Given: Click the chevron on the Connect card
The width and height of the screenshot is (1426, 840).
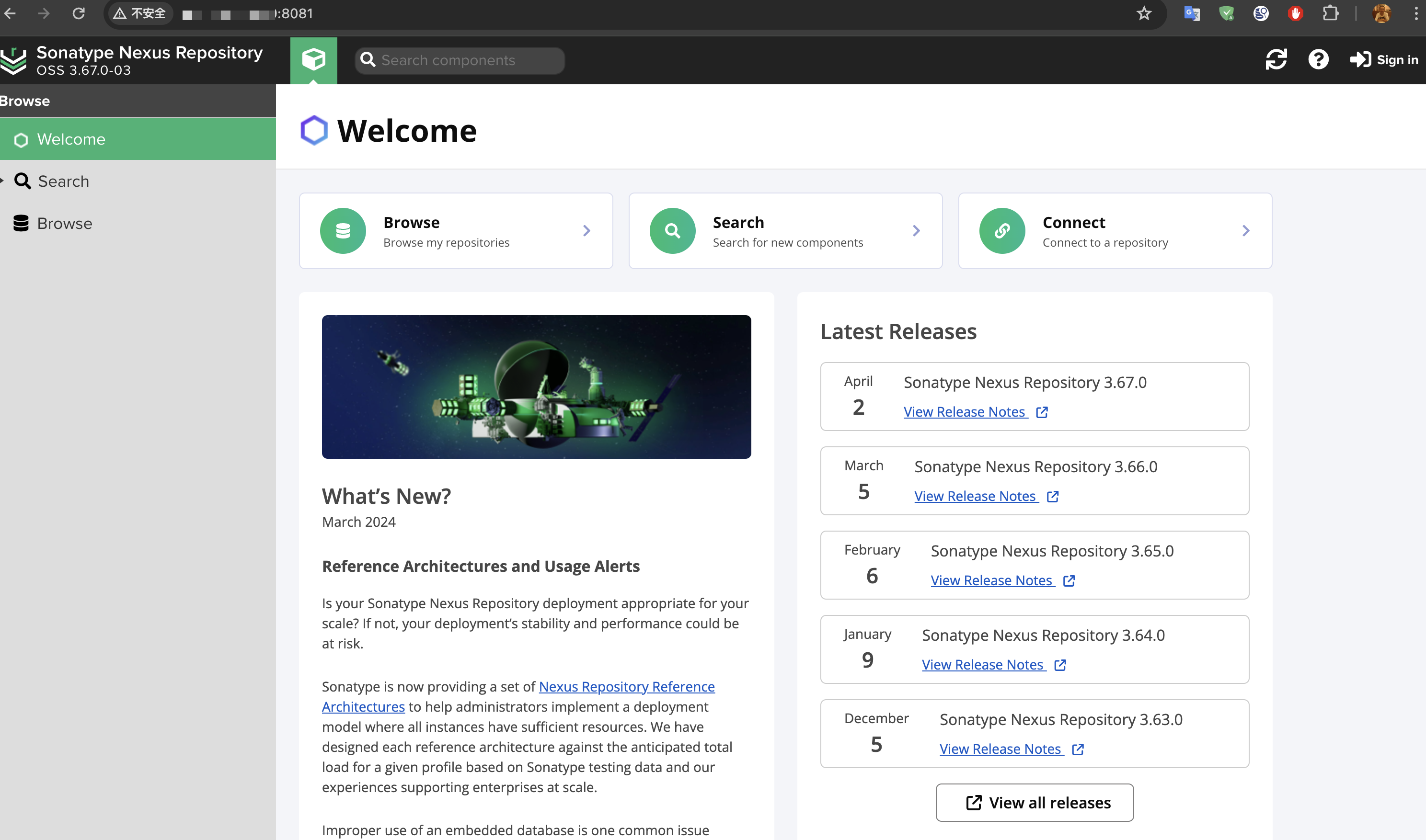Looking at the screenshot, I should point(1246,231).
